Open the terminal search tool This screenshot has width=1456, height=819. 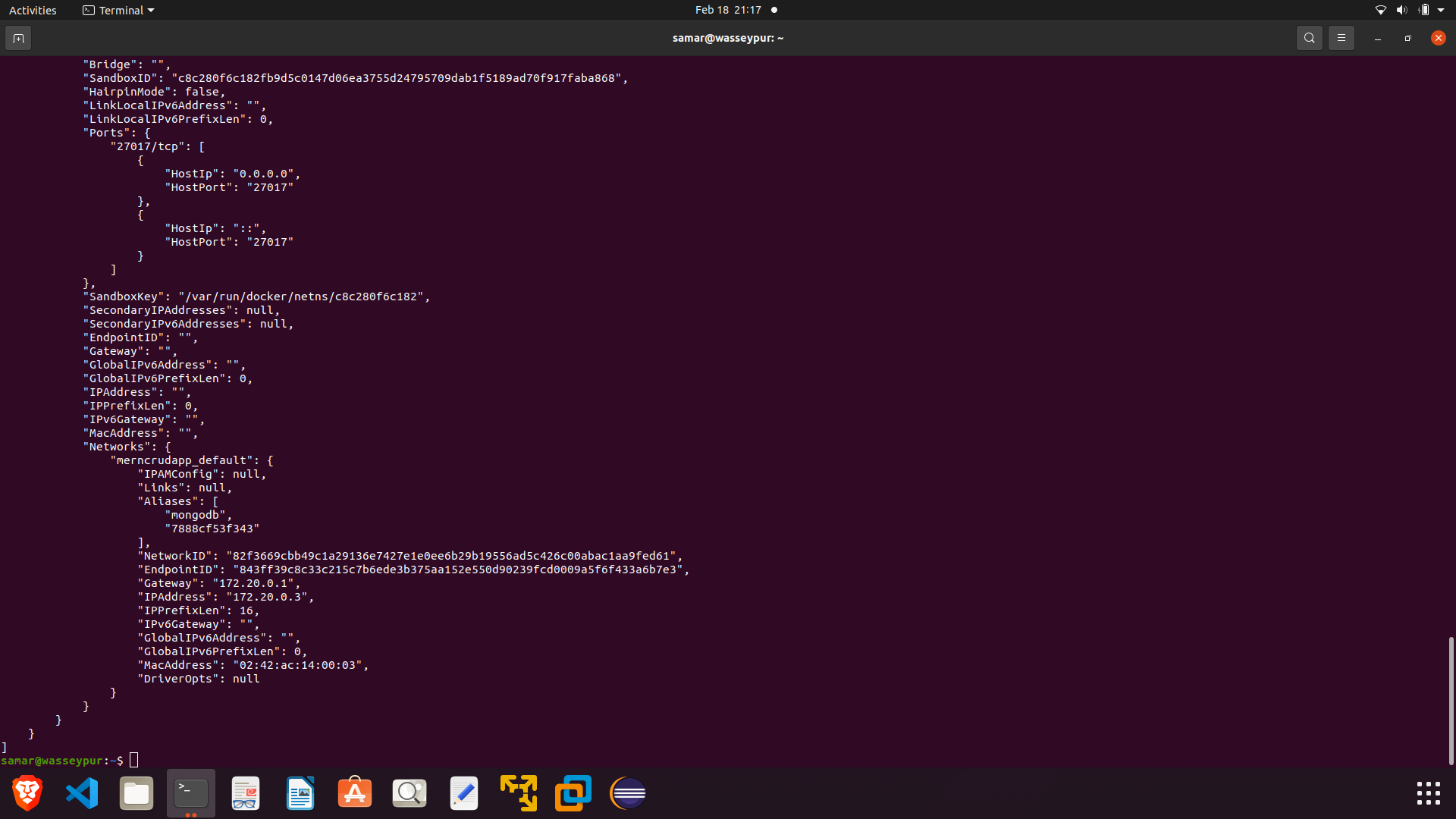[x=1309, y=38]
